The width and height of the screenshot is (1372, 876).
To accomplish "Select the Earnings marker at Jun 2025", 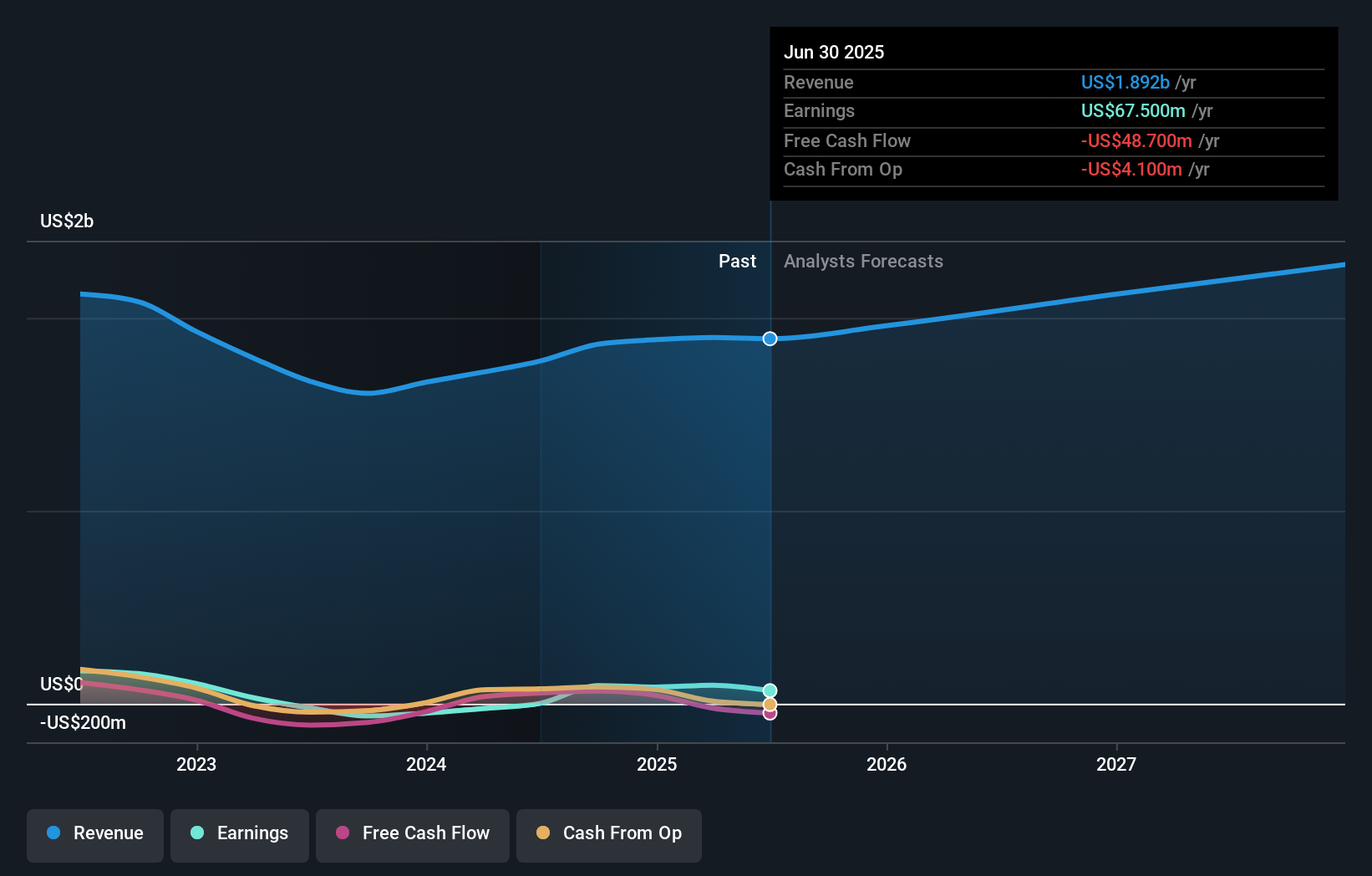I will 770,690.
